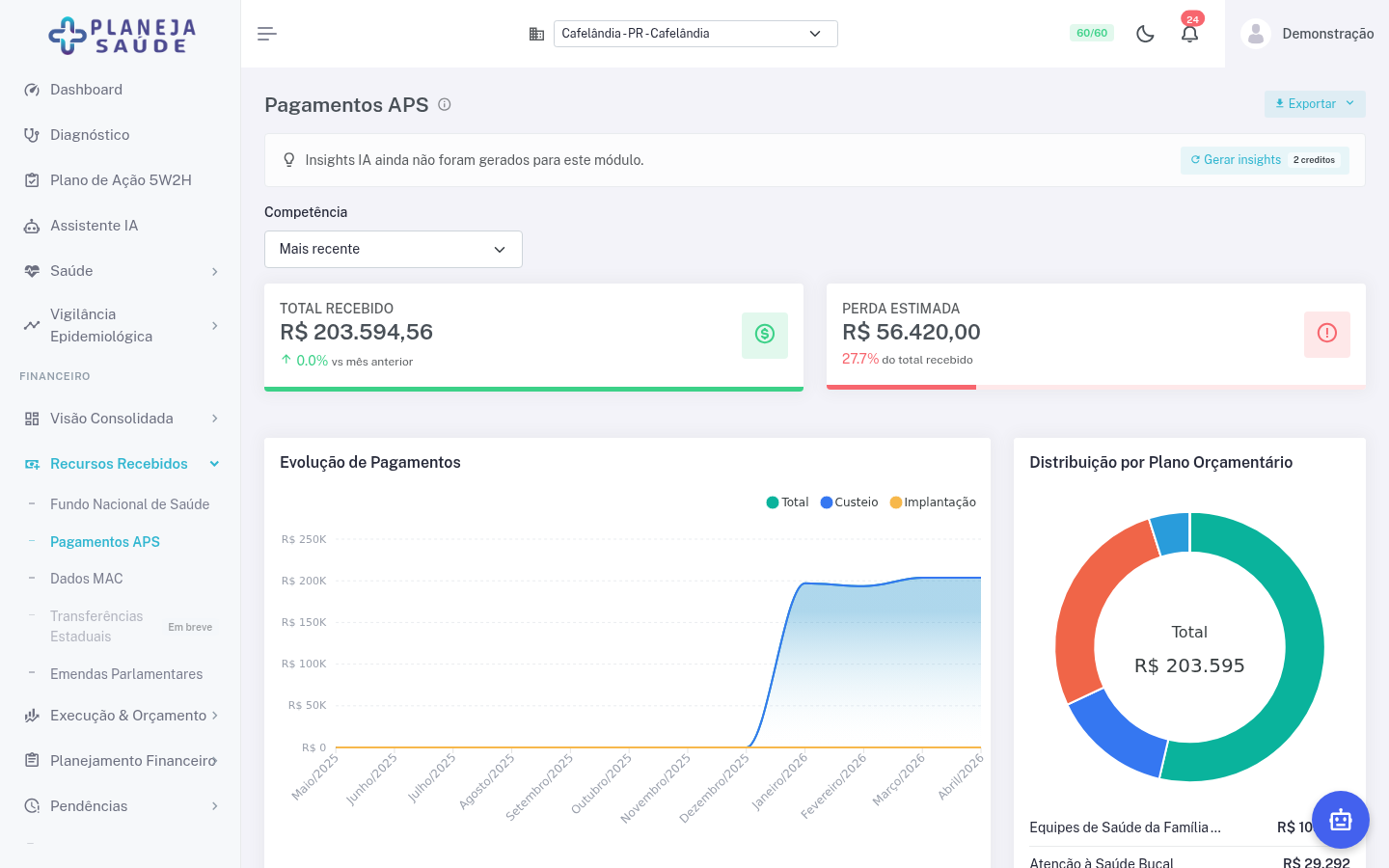The height and width of the screenshot is (868, 1389).
Task: Expand the Execução & Orçamento chevron
Action: tap(215, 716)
